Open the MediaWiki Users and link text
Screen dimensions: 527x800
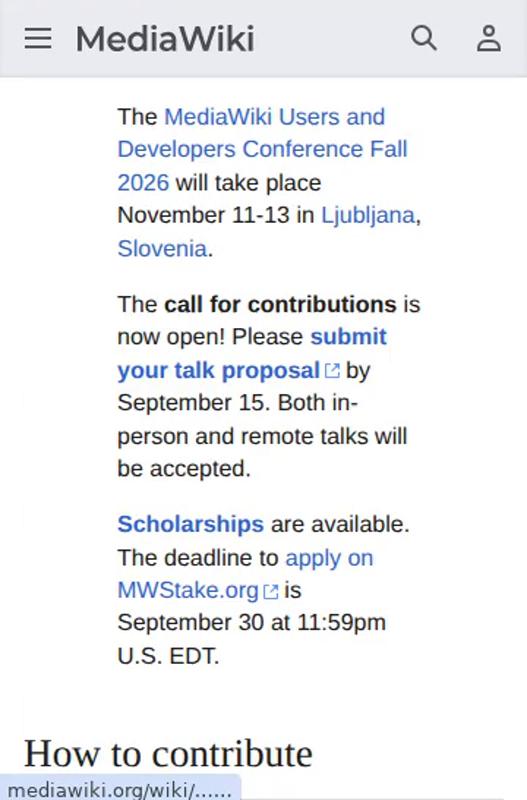coord(274,117)
